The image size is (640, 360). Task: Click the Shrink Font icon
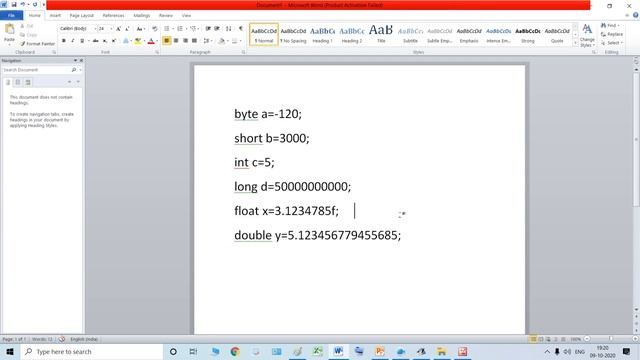click(127, 29)
